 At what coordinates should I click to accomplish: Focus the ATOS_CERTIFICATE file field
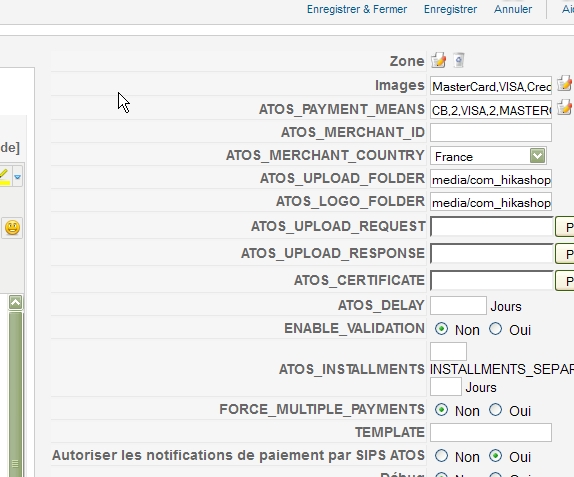tap(492, 281)
